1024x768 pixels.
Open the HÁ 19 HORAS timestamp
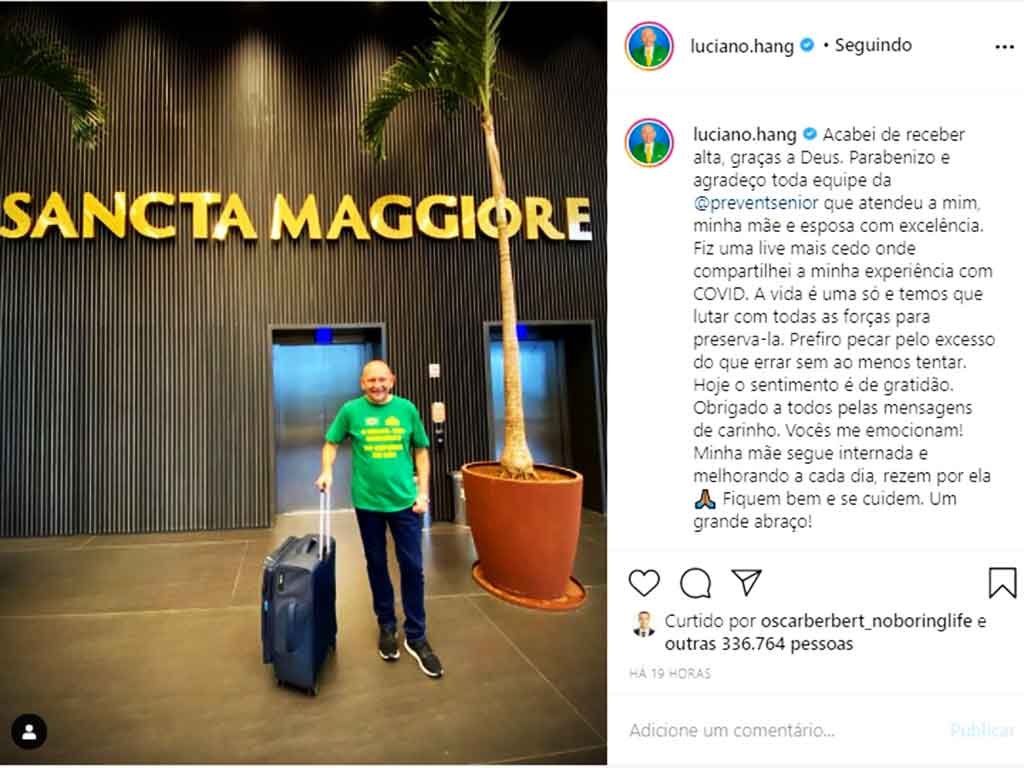669,673
